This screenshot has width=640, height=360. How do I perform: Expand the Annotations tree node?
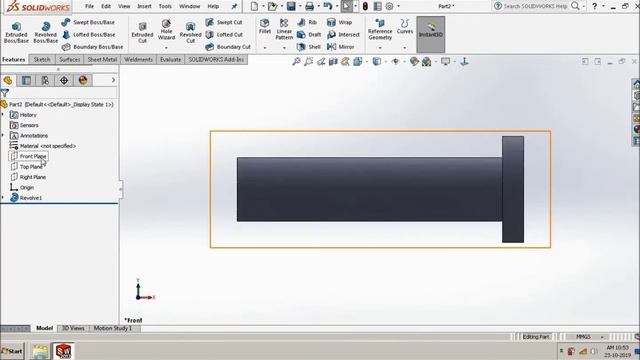click(x=3, y=136)
